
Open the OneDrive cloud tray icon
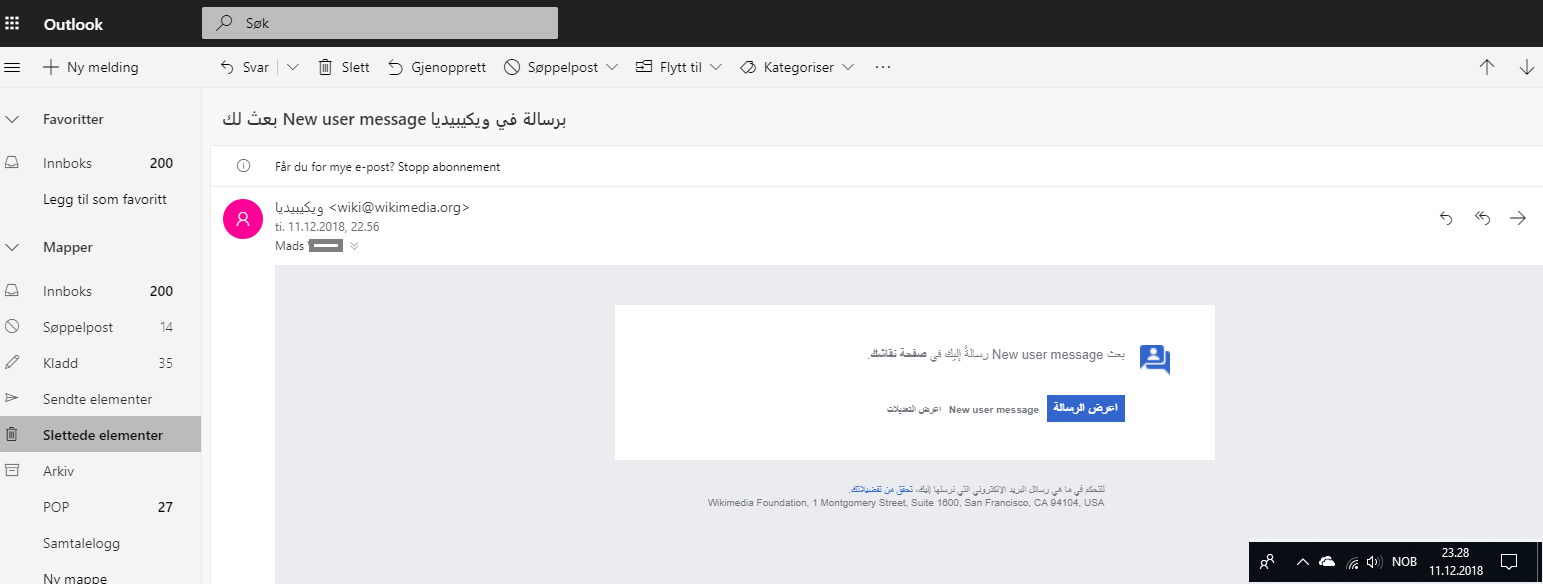pyautogui.click(x=1328, y=562)
